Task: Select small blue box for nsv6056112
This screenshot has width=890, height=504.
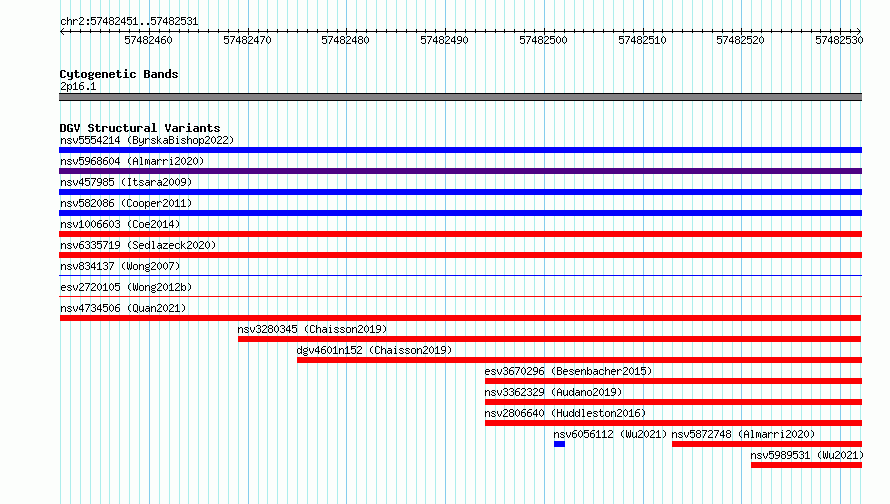Action: 560,444
